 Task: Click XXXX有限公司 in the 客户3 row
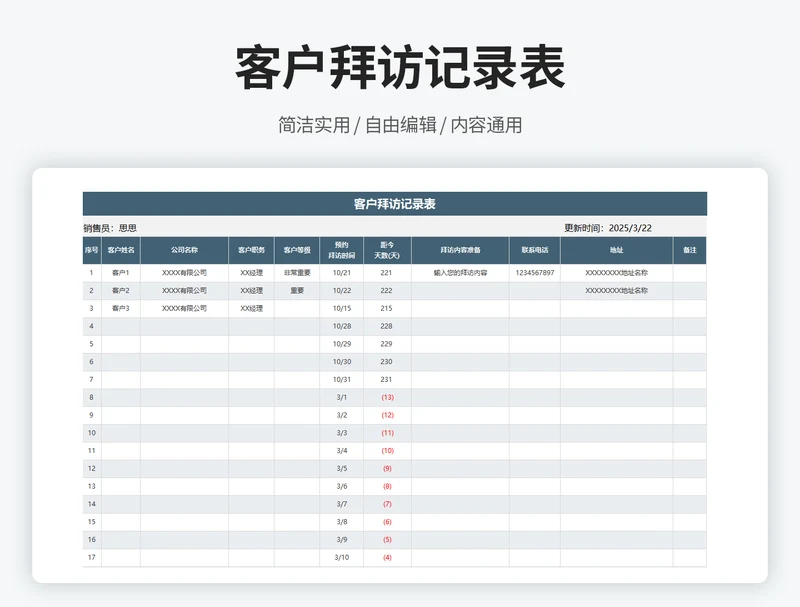click(x=184, y=309)
